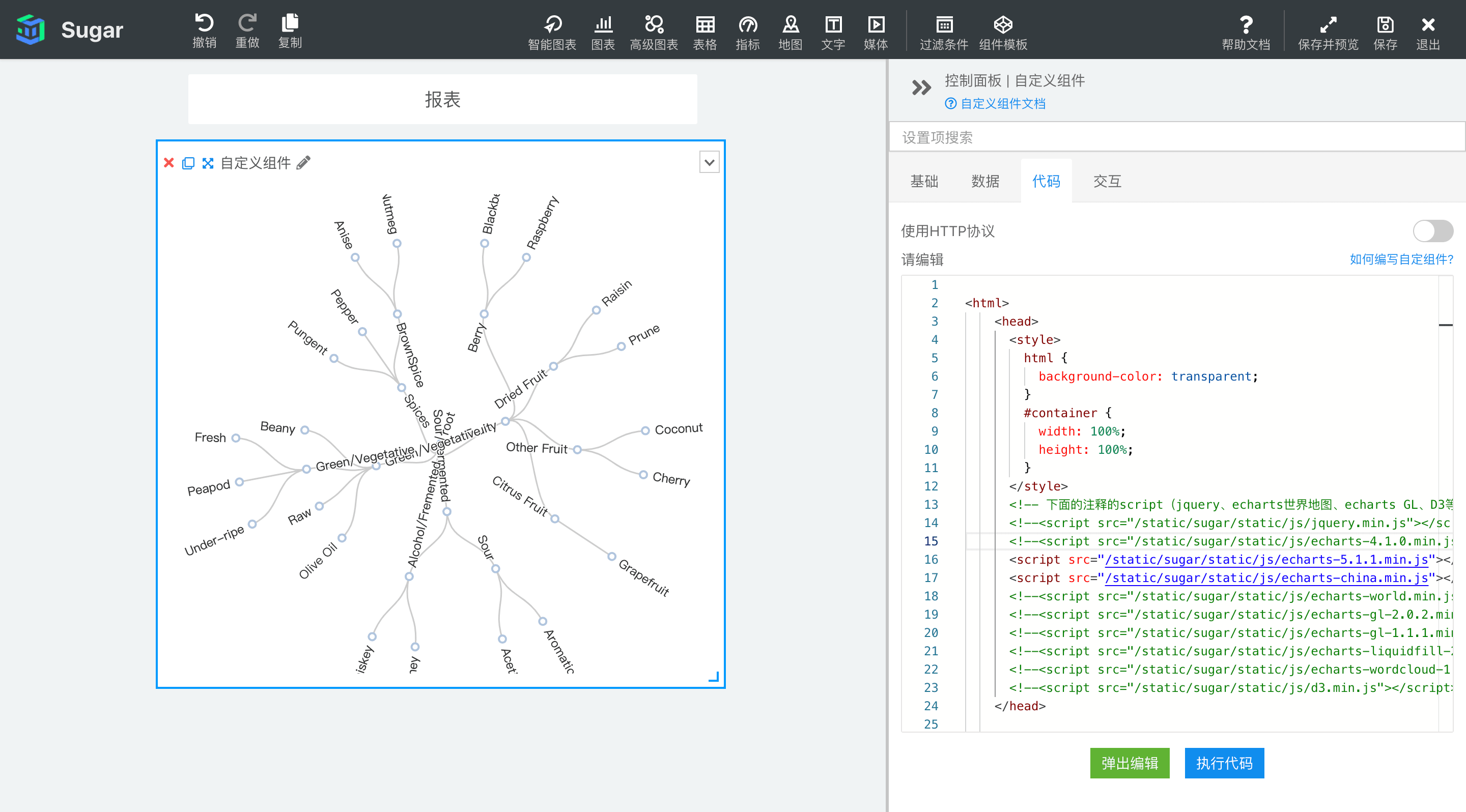Open 组件模板 component templates
Image resolution: width=1466 pixels, height=812 pixels.
1003,33
